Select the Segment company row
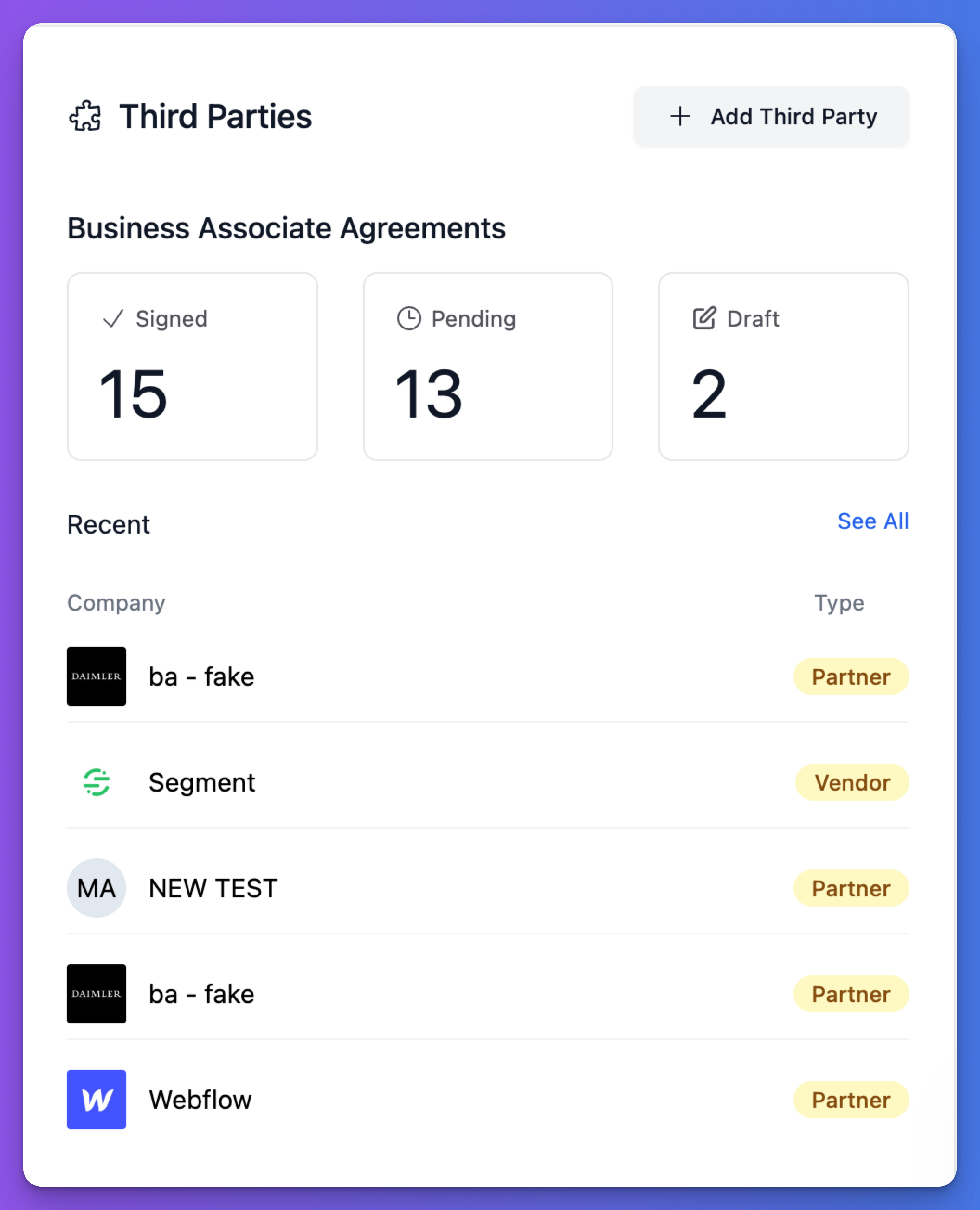 coord(488,782)
